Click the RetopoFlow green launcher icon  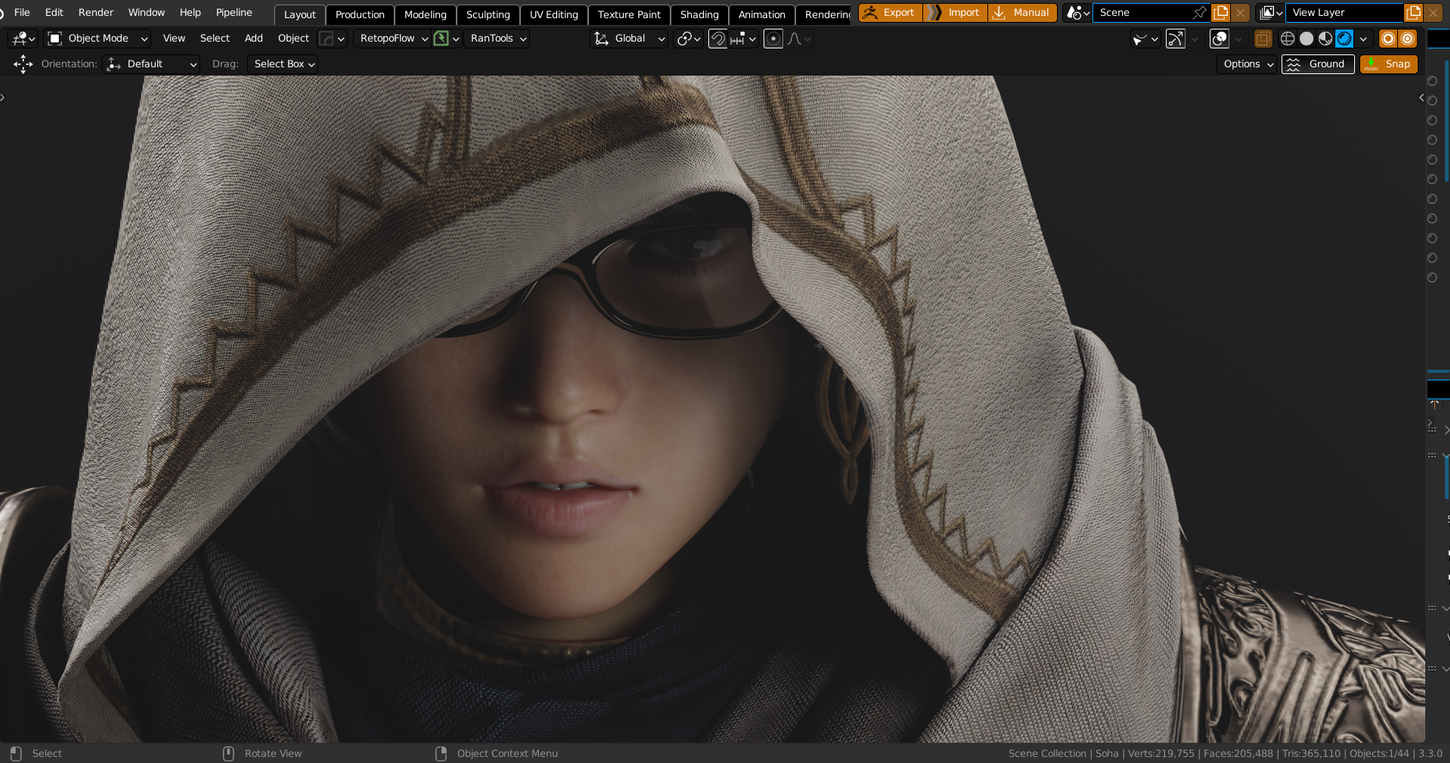pyautogui.click(x=441, y=38)
